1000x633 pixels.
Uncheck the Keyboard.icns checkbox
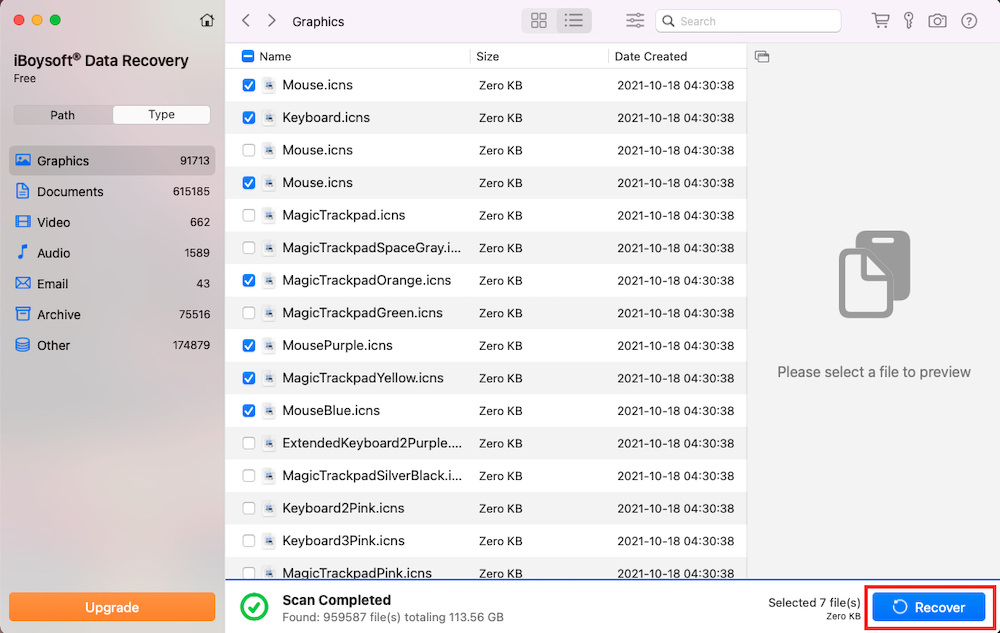[x=249, y=118]
